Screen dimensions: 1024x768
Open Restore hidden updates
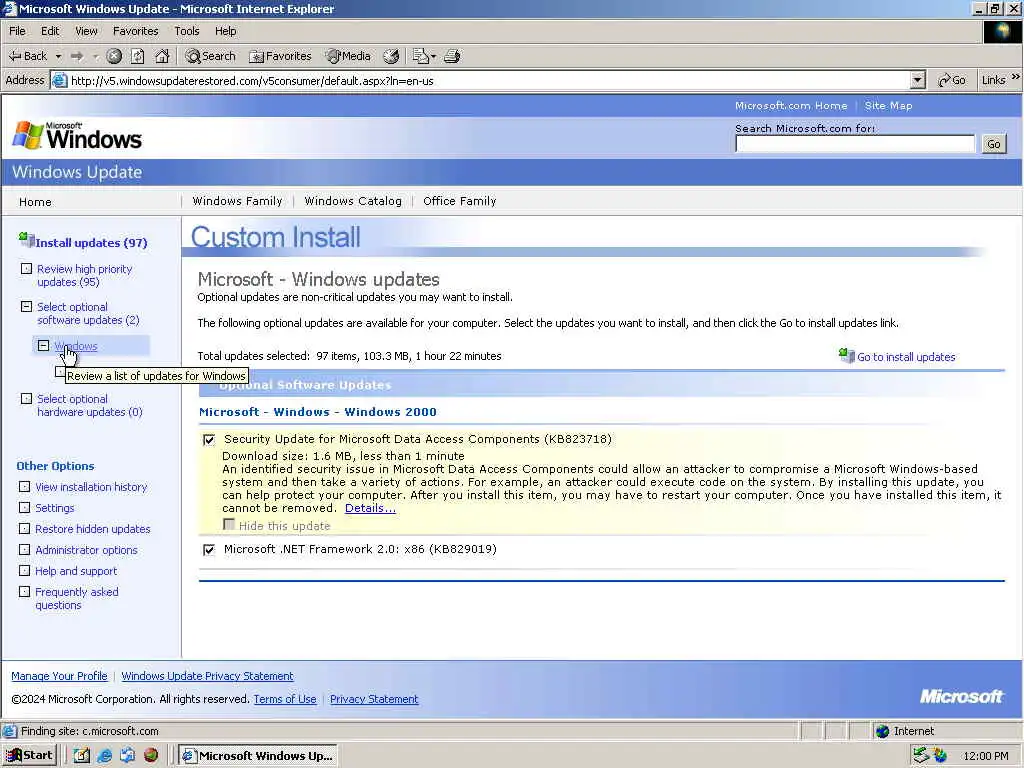point(93,528)
